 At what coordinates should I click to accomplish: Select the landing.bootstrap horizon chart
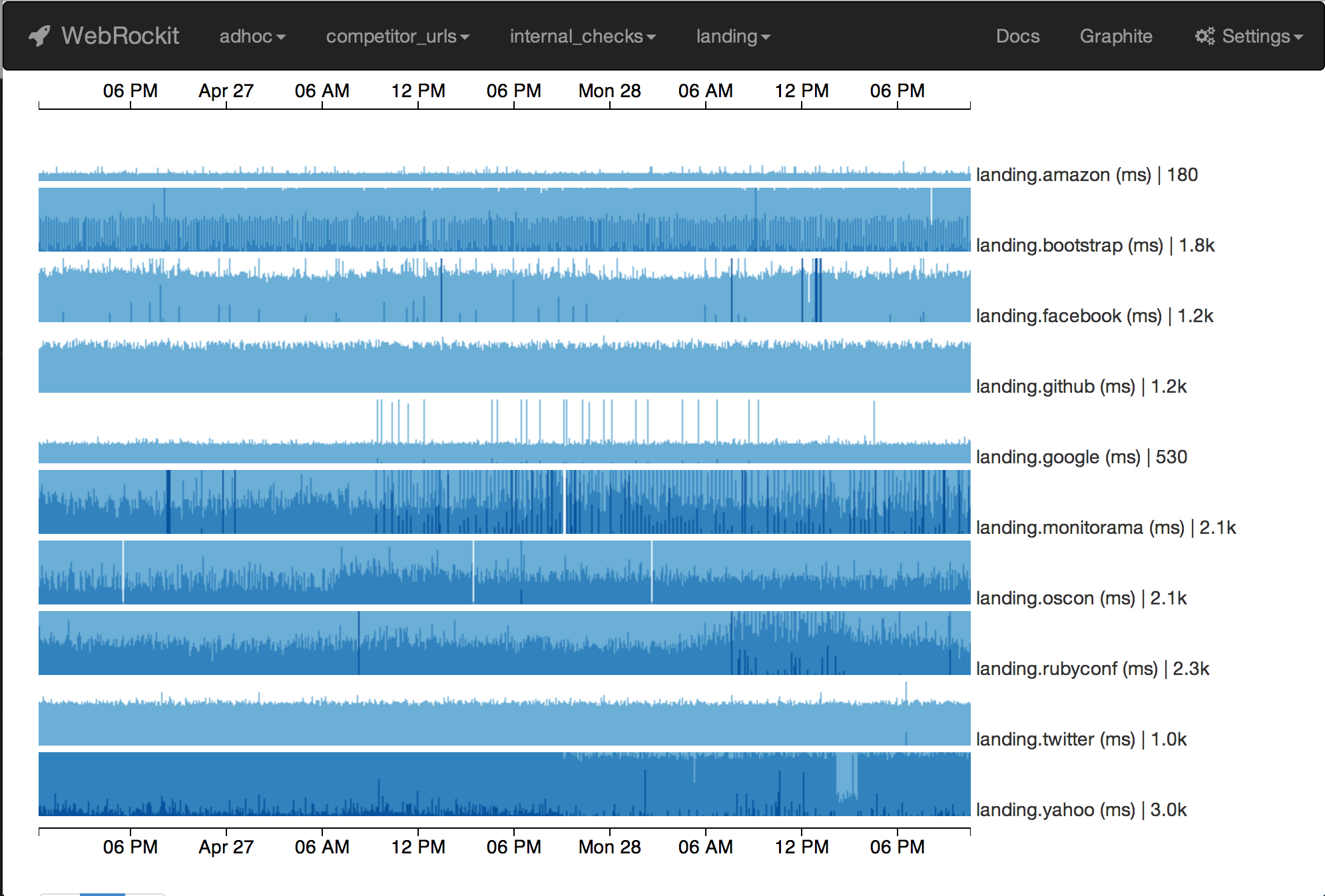point(504,220)
